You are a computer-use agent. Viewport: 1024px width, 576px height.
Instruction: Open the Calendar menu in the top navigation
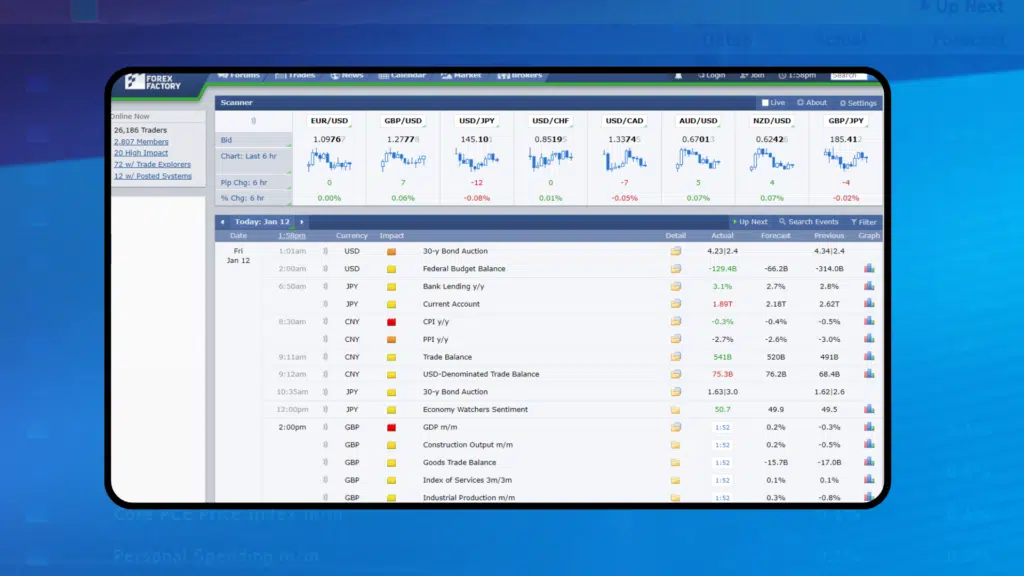[x=402, y=75]
